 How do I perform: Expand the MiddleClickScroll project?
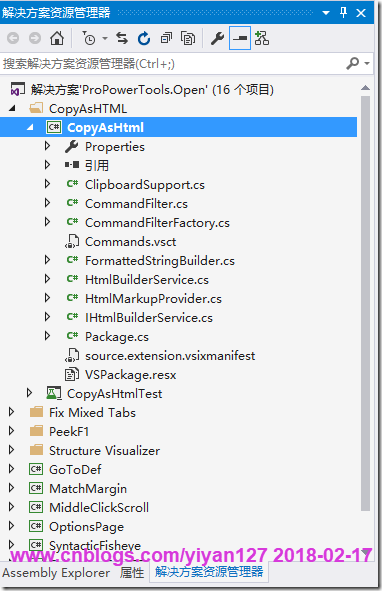pos(12,507)
